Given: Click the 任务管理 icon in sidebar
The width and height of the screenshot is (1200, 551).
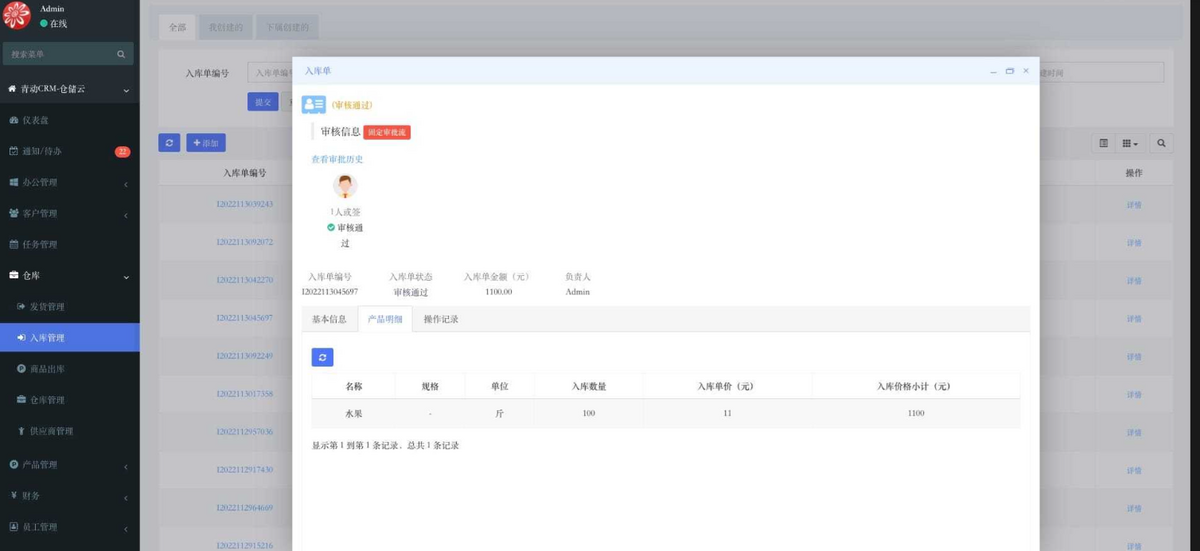Looking at the screenshot, I should pyautogui.click(x=13, y=244).
